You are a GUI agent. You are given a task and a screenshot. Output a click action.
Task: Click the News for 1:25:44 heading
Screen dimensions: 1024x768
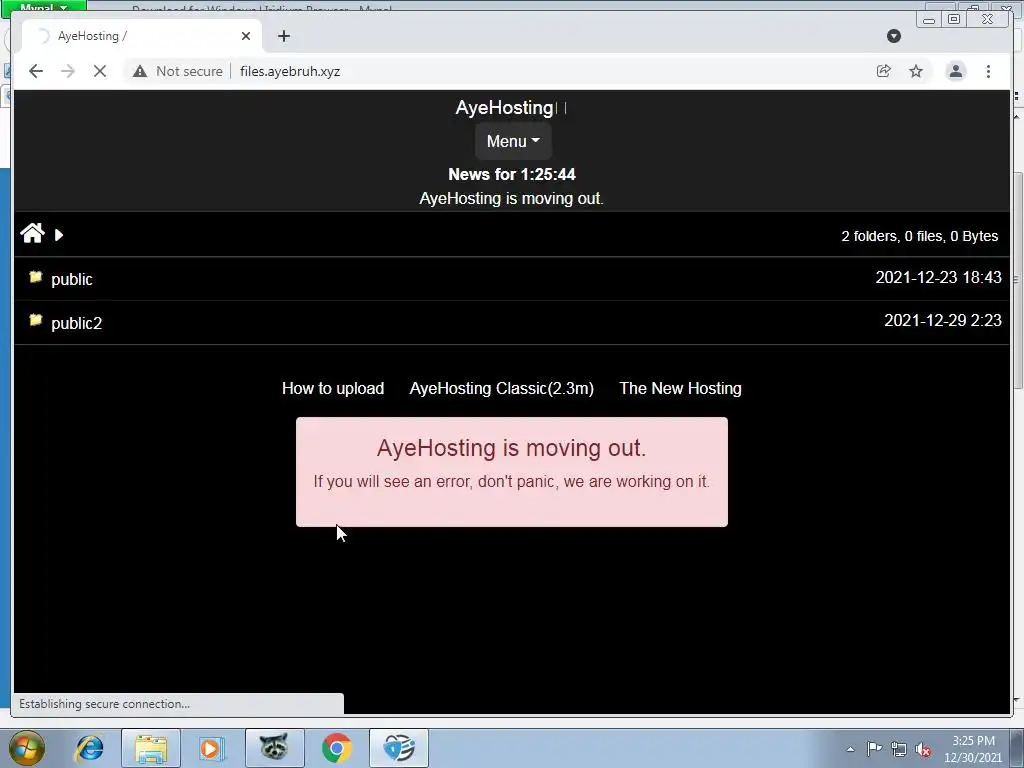point(512,174)
